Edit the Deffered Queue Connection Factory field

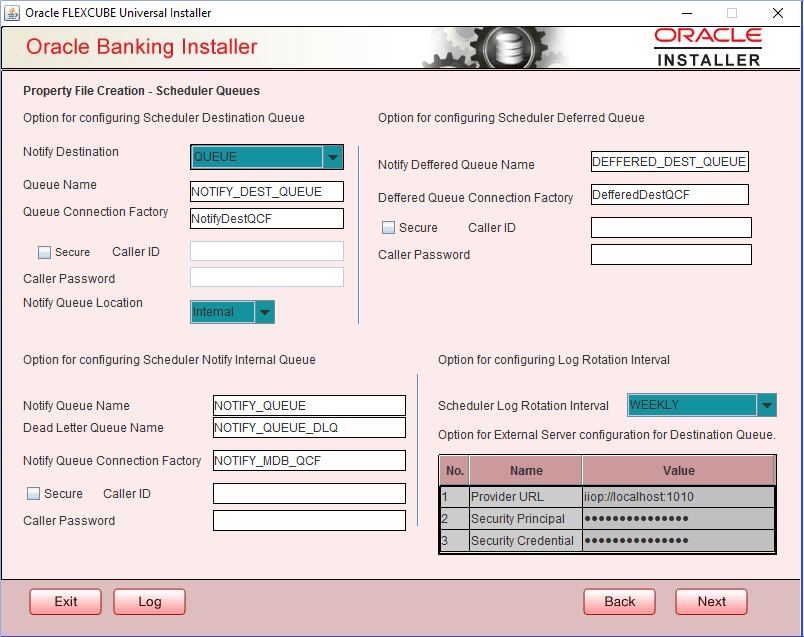(669, 194)
